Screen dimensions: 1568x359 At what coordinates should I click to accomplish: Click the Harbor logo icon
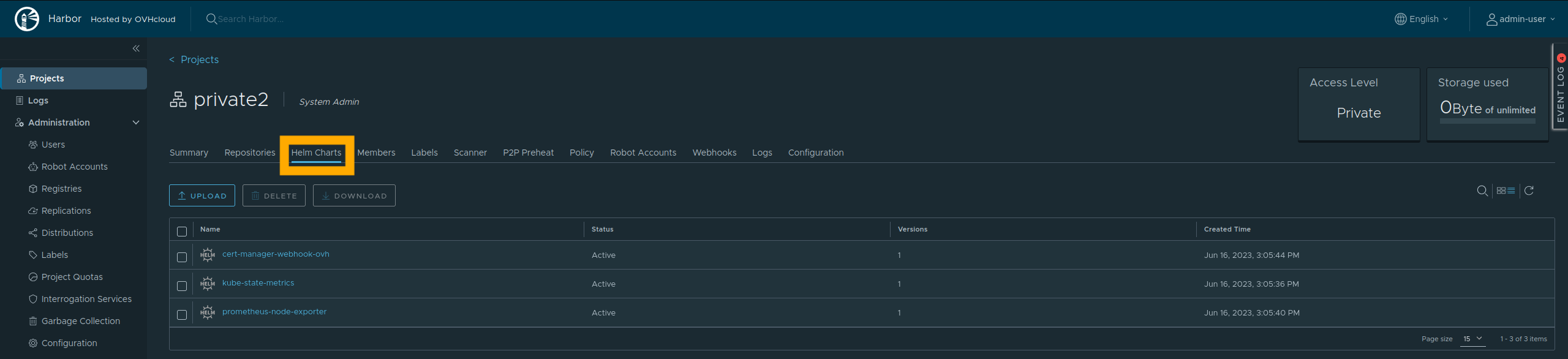(27, 19)
